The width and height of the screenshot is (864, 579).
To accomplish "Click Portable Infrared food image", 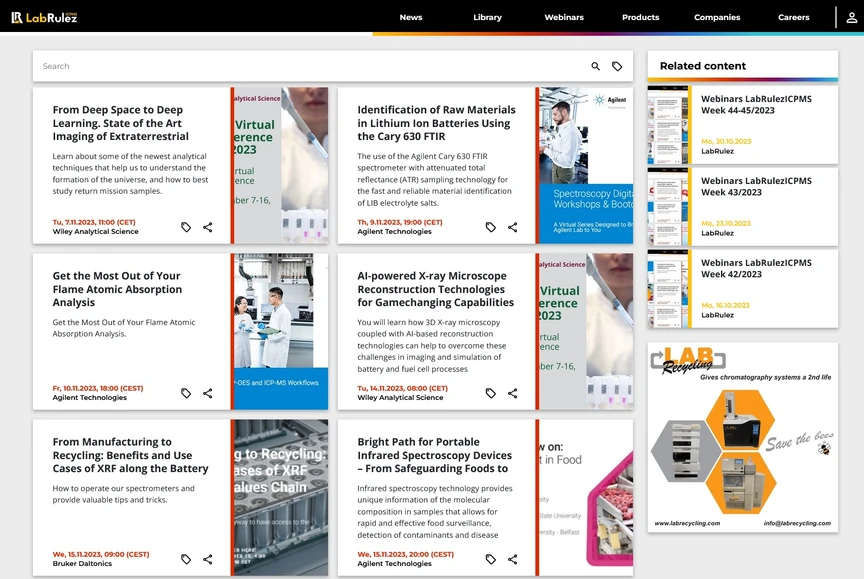I will (x=586, y=497).
